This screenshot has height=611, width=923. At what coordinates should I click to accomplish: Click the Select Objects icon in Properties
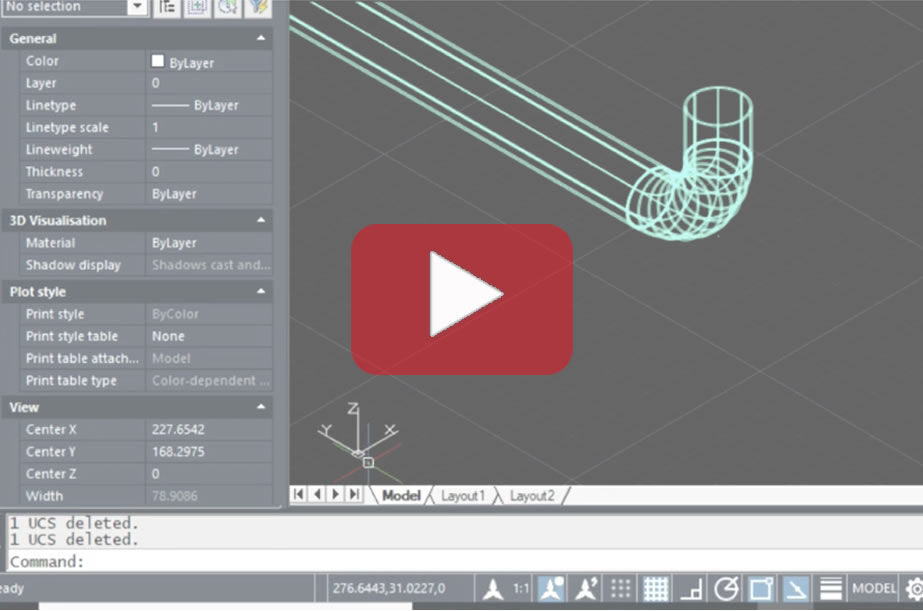click(x=197, y=7)
